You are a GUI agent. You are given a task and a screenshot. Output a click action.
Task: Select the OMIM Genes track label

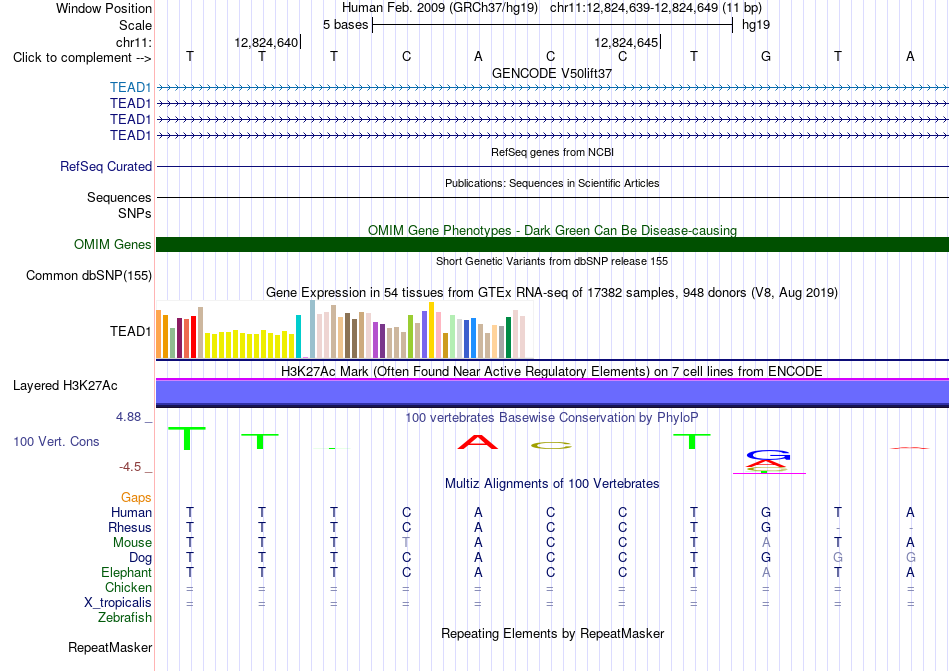(113, 244)
